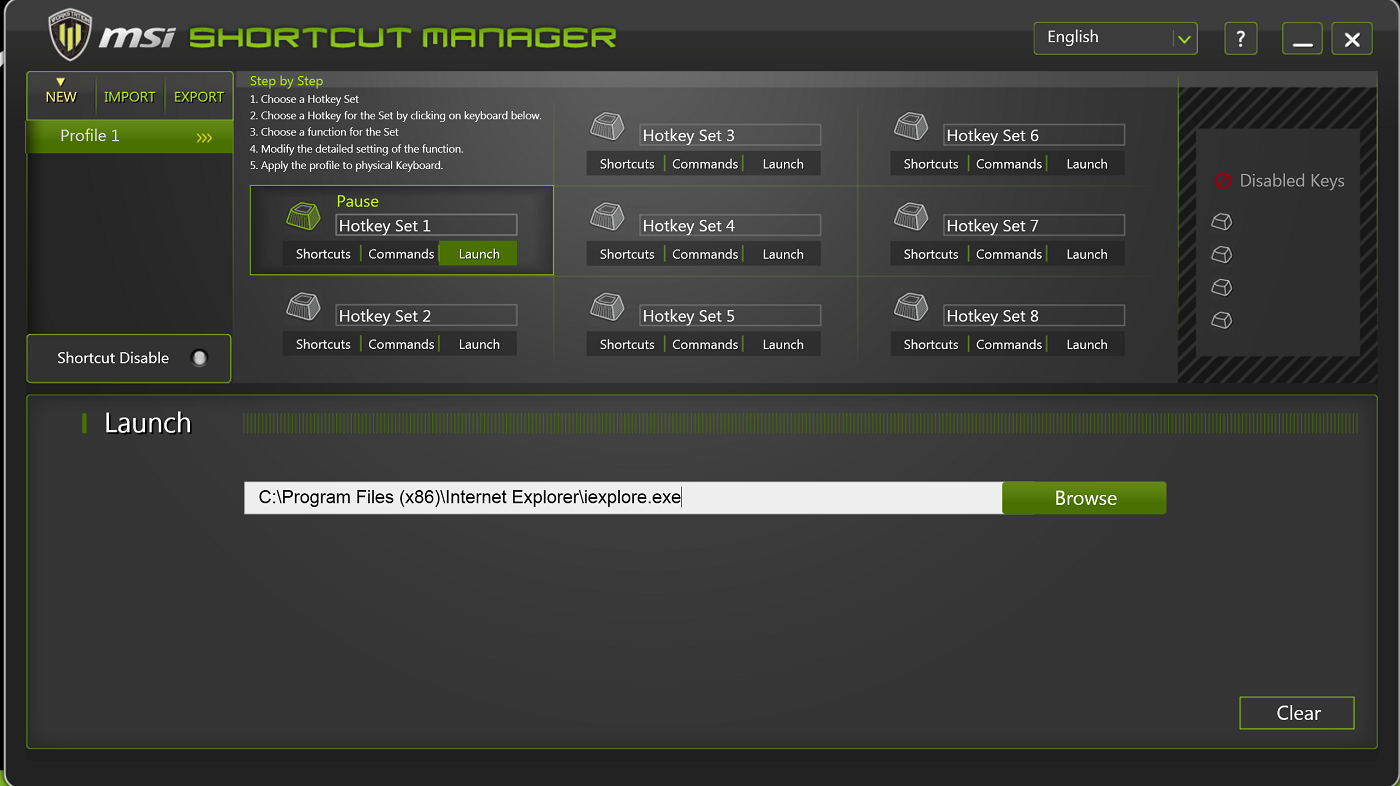Click the Hotkey Set 4 name field

coord(730,225)
